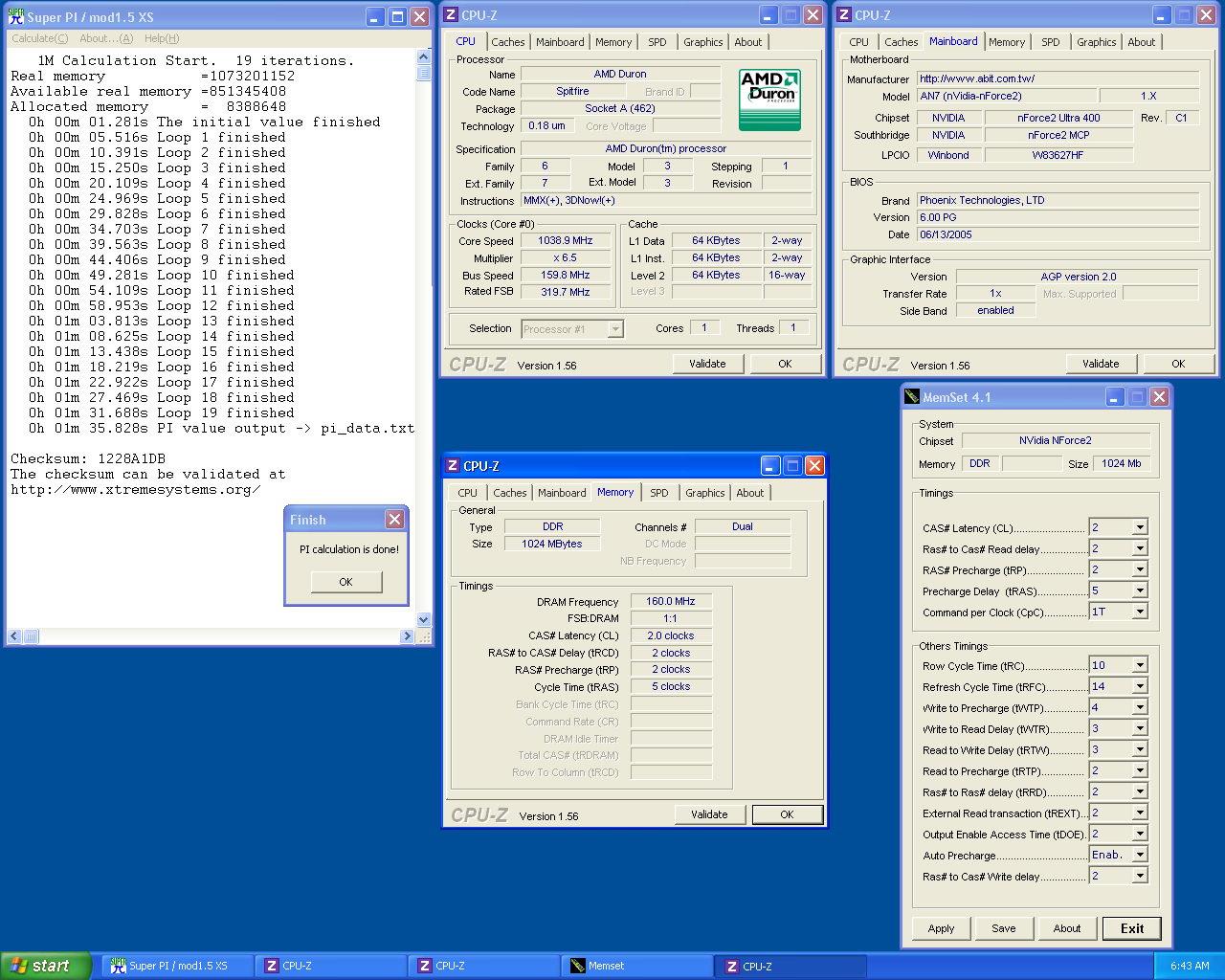The image size is (1225, 980).
Task: Expand Ras# to Cas# Write delay dropdown
Action: pyautogui.click(x=1139, y=876)
